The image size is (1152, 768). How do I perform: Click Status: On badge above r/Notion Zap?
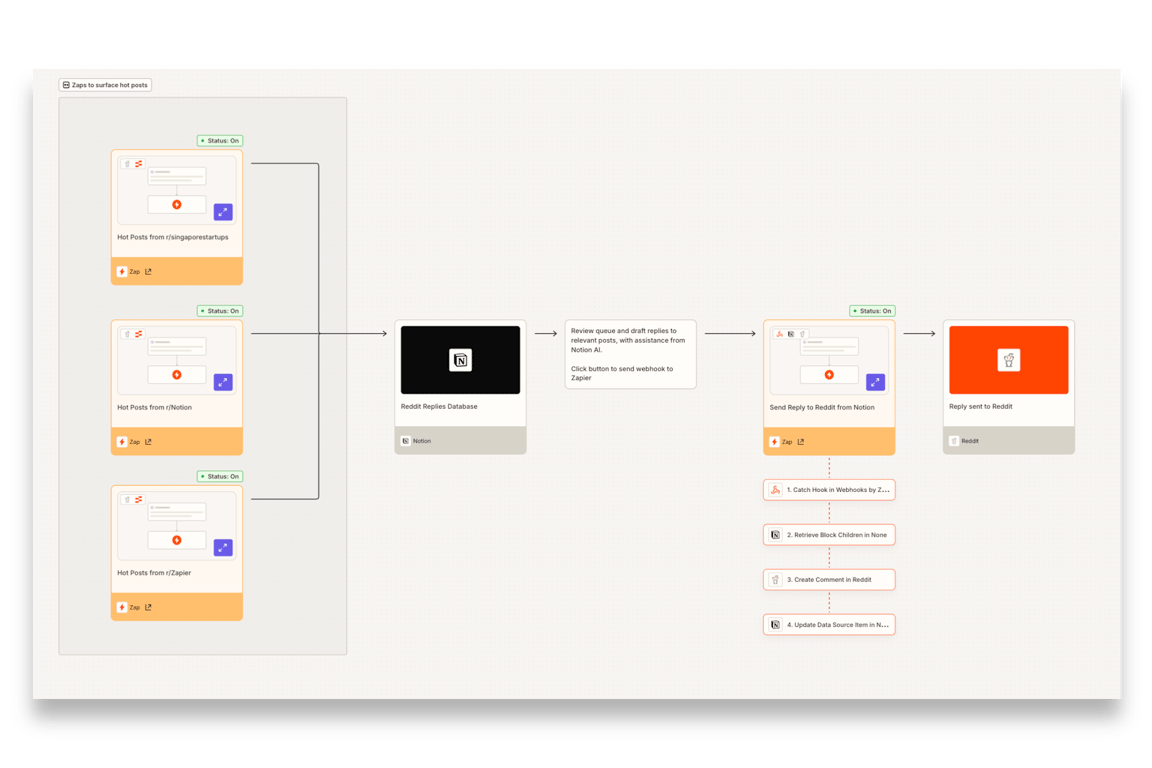click(x=220, y=311)
